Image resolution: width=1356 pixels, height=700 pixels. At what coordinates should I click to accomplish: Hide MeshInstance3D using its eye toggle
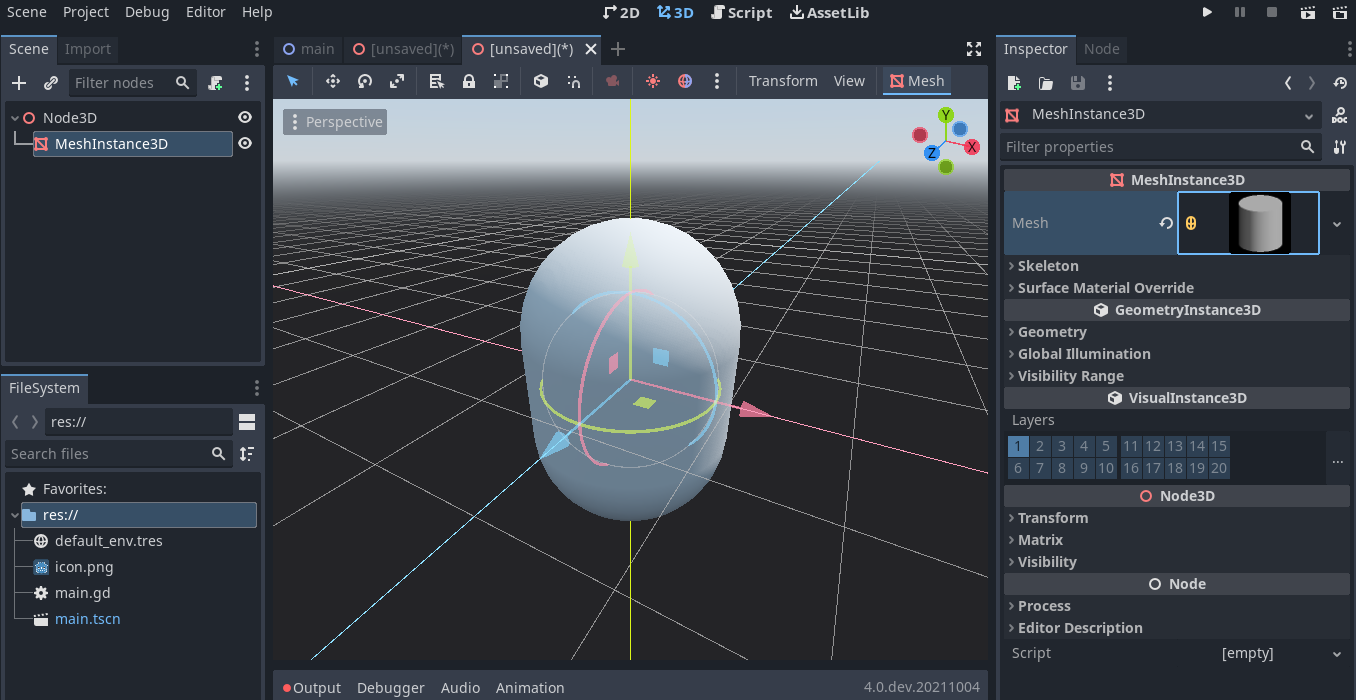click(244, 143)
